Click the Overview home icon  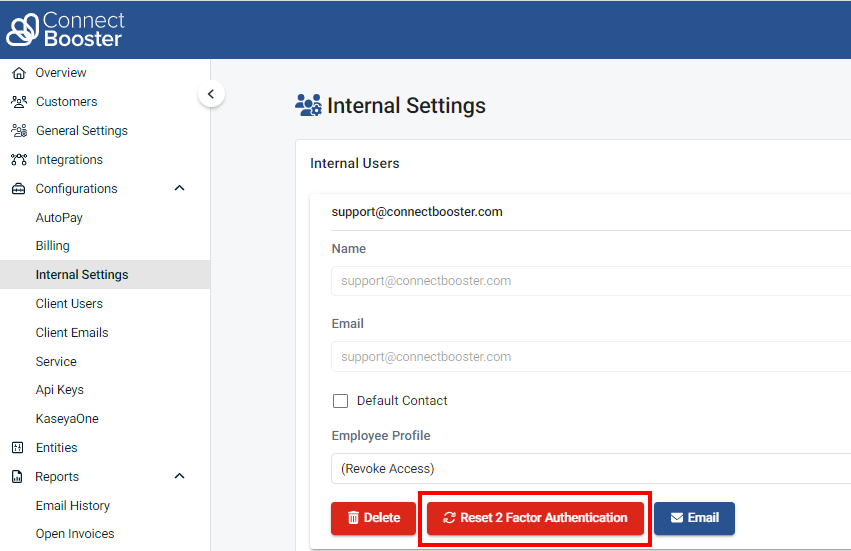point(18,73)
